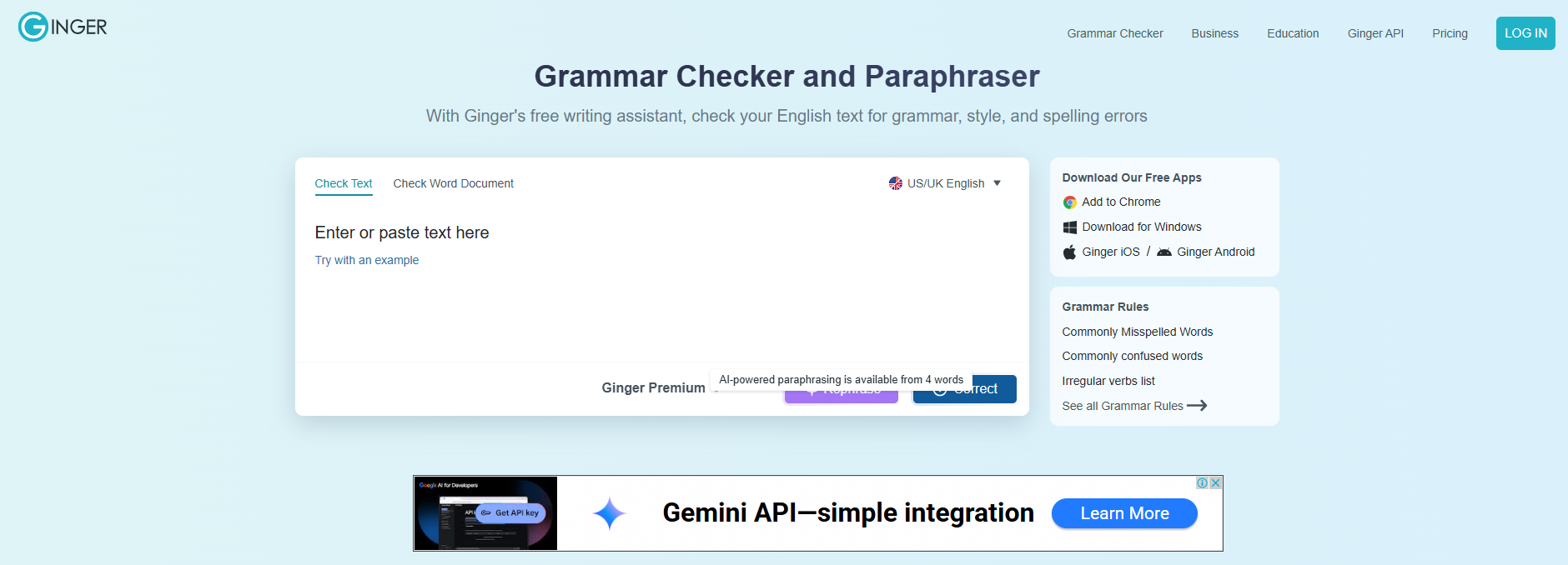Click the Chrome icon
This screenshot has height=565, width=1568.
pos(1069,202)
